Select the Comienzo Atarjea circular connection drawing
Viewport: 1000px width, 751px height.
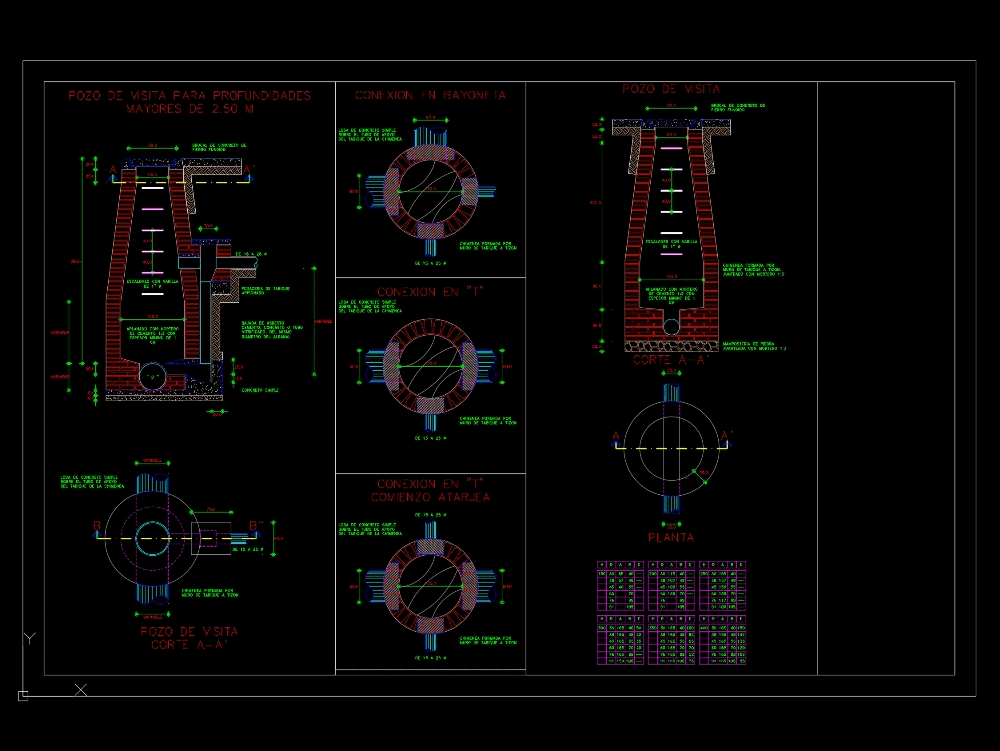pyautogui.click(x=430, y=585)
